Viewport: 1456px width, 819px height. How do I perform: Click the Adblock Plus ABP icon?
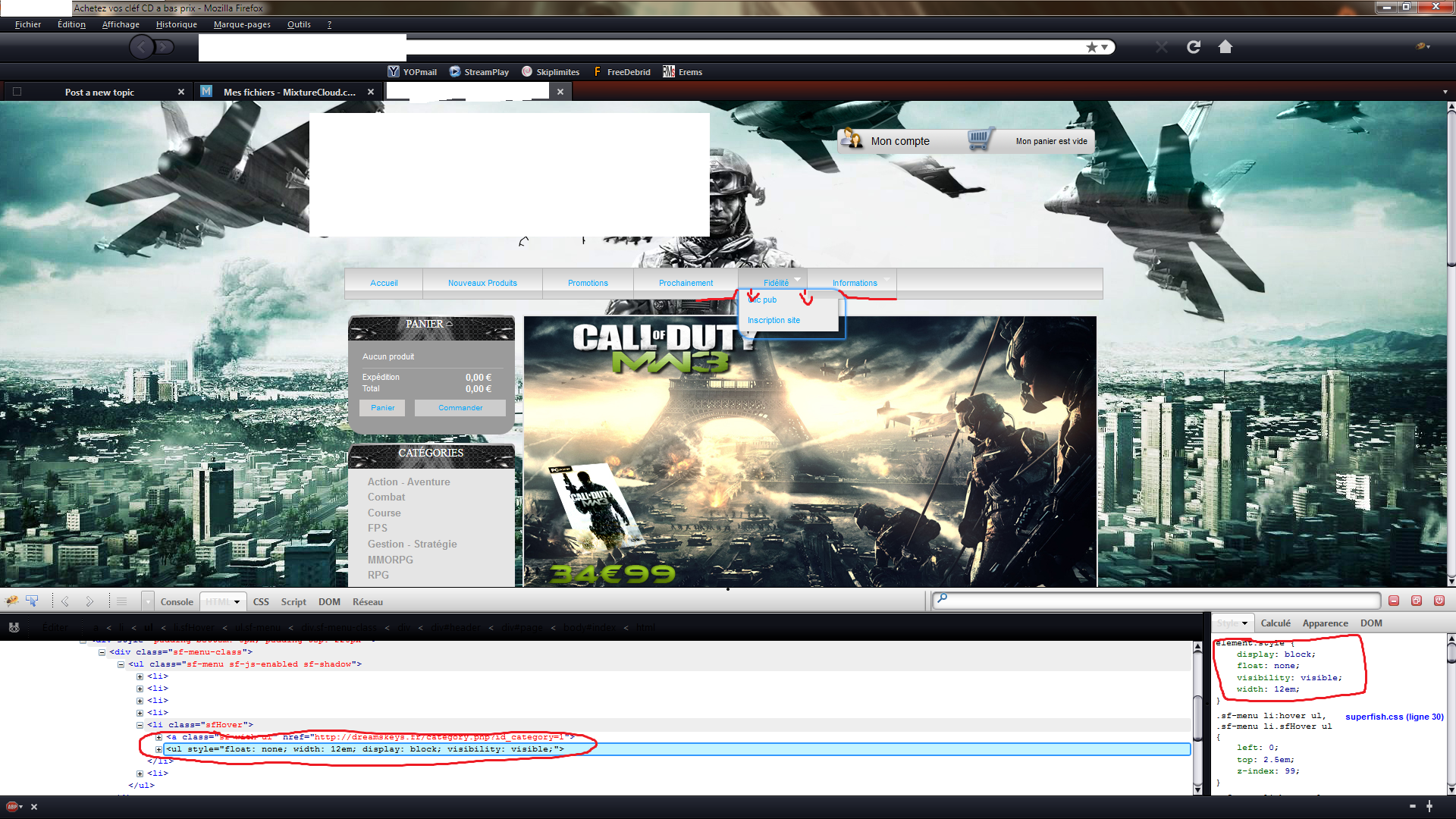(x=12, y=806)
